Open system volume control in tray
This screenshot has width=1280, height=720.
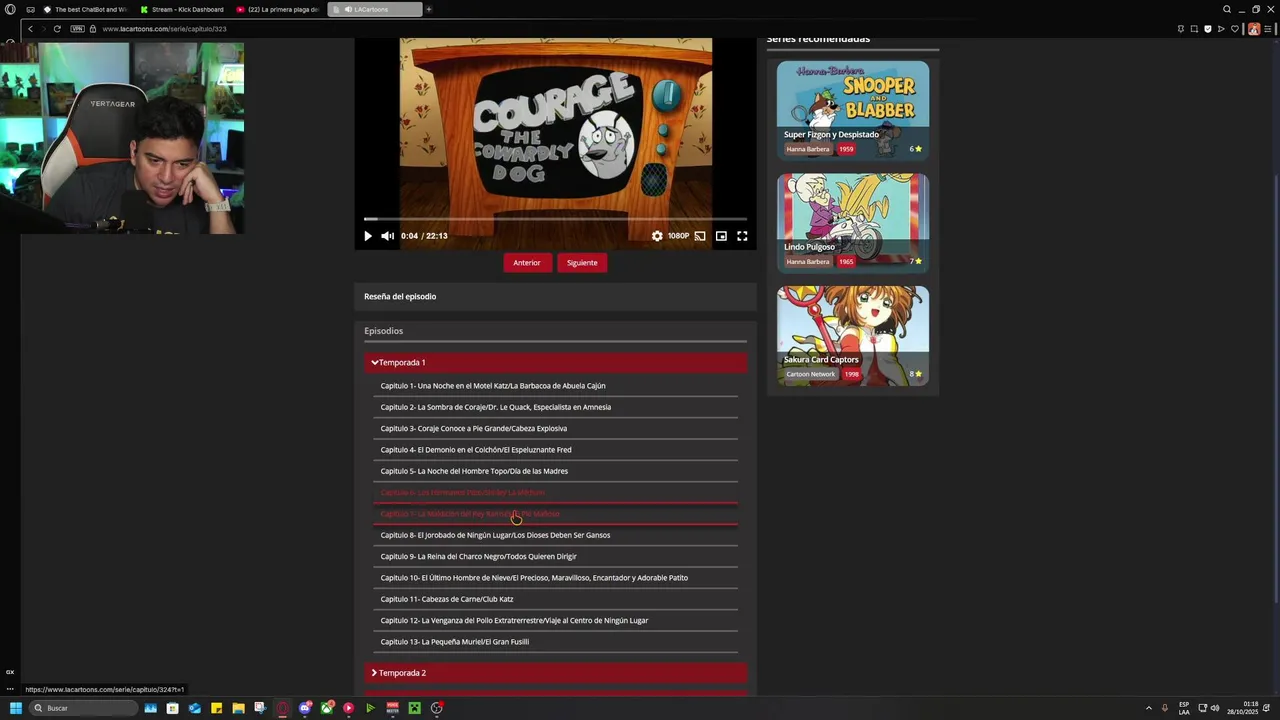1215,708
